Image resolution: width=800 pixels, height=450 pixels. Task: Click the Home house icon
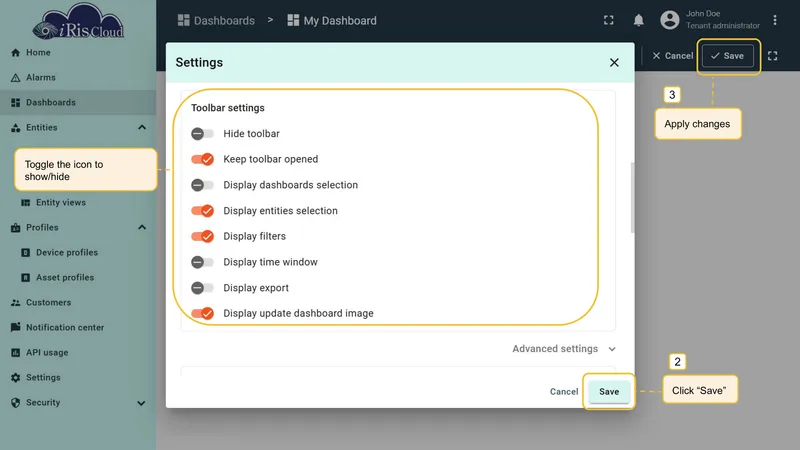15,53
